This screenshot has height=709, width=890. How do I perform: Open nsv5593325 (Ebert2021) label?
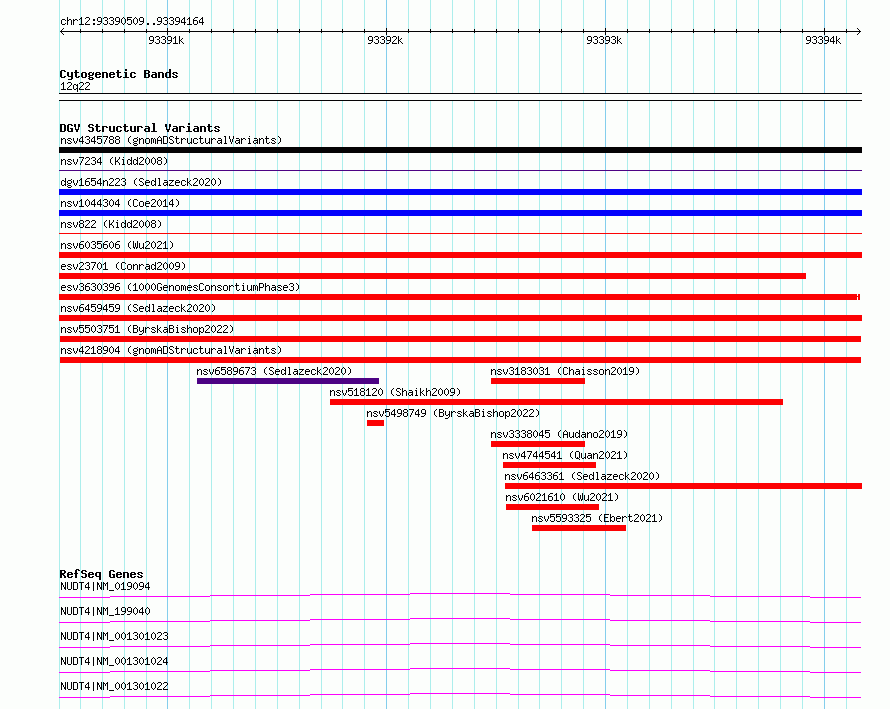point(597,518)
